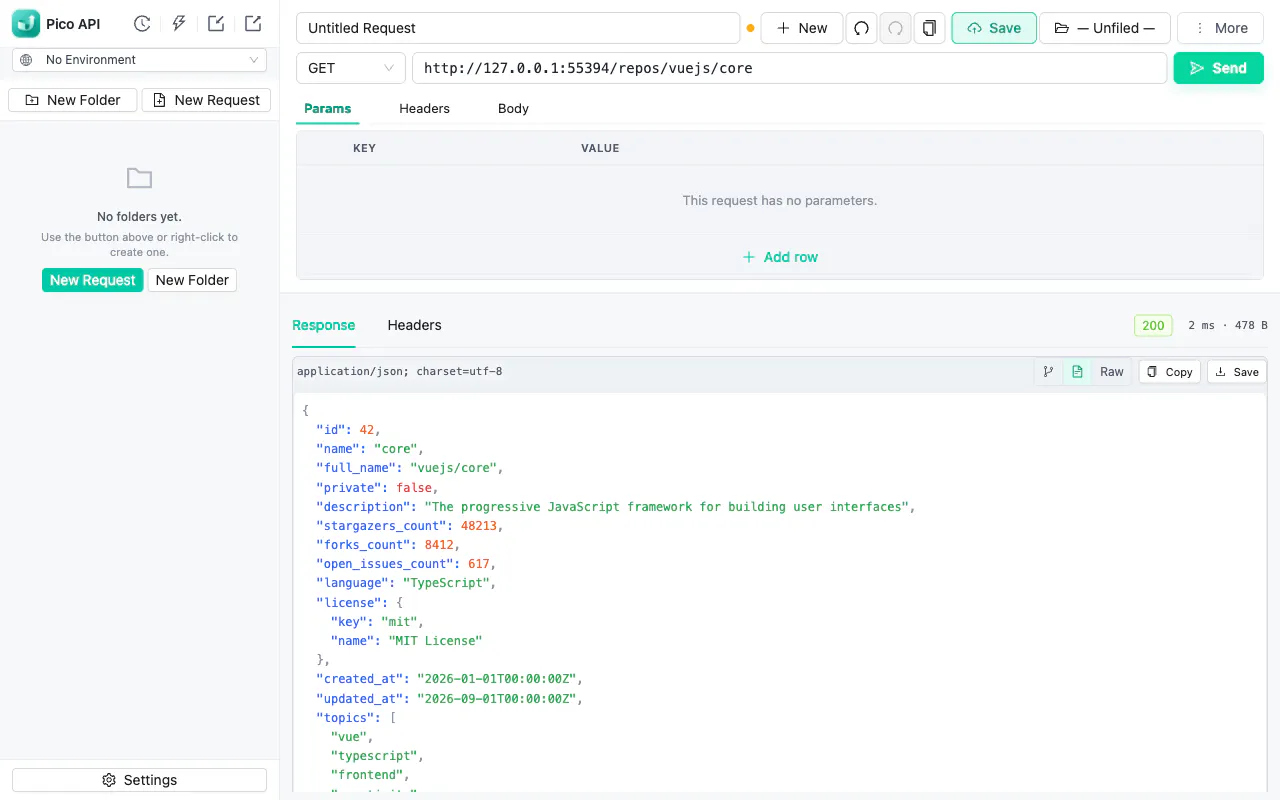
Task: Click the import icon with inward arrow
Action: [x=216, y=24]
